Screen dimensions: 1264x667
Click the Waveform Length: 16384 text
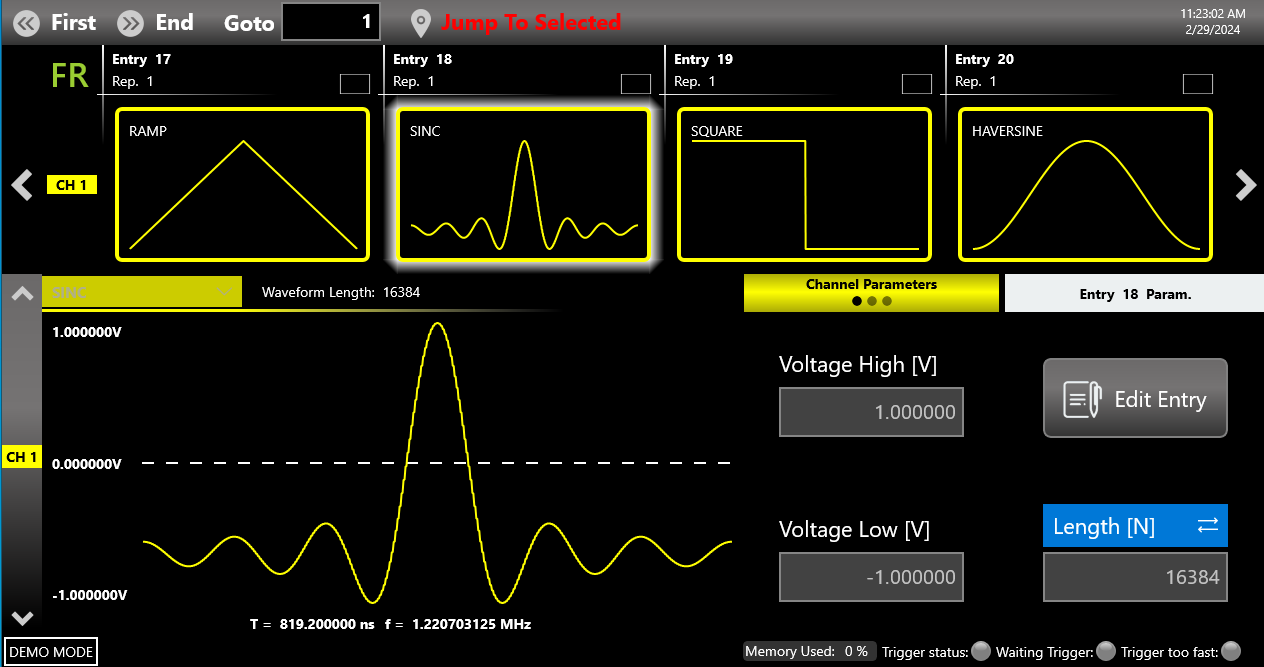click(x=341, y=292)
